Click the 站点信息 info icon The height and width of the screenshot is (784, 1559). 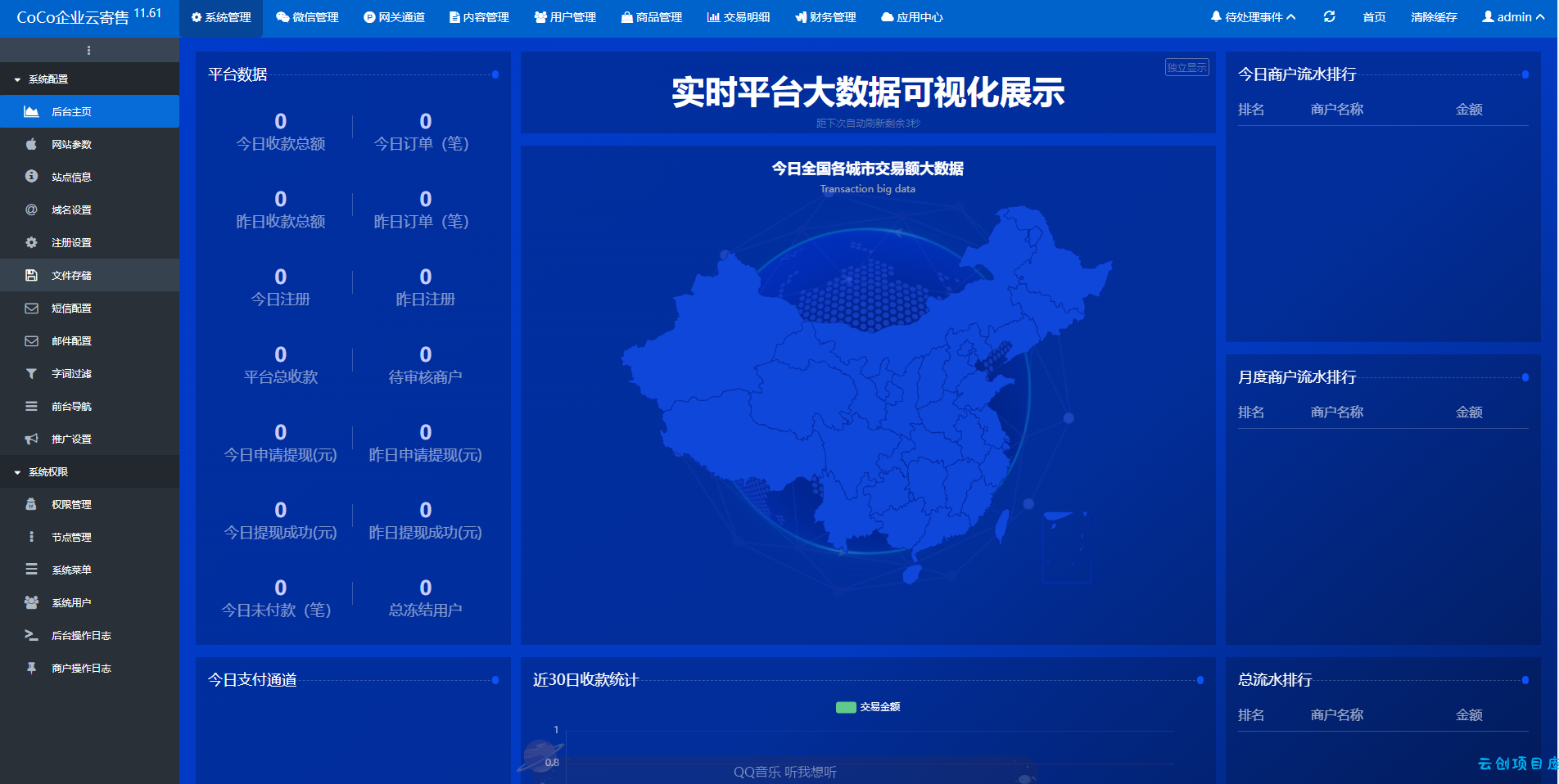pos(31,177)
